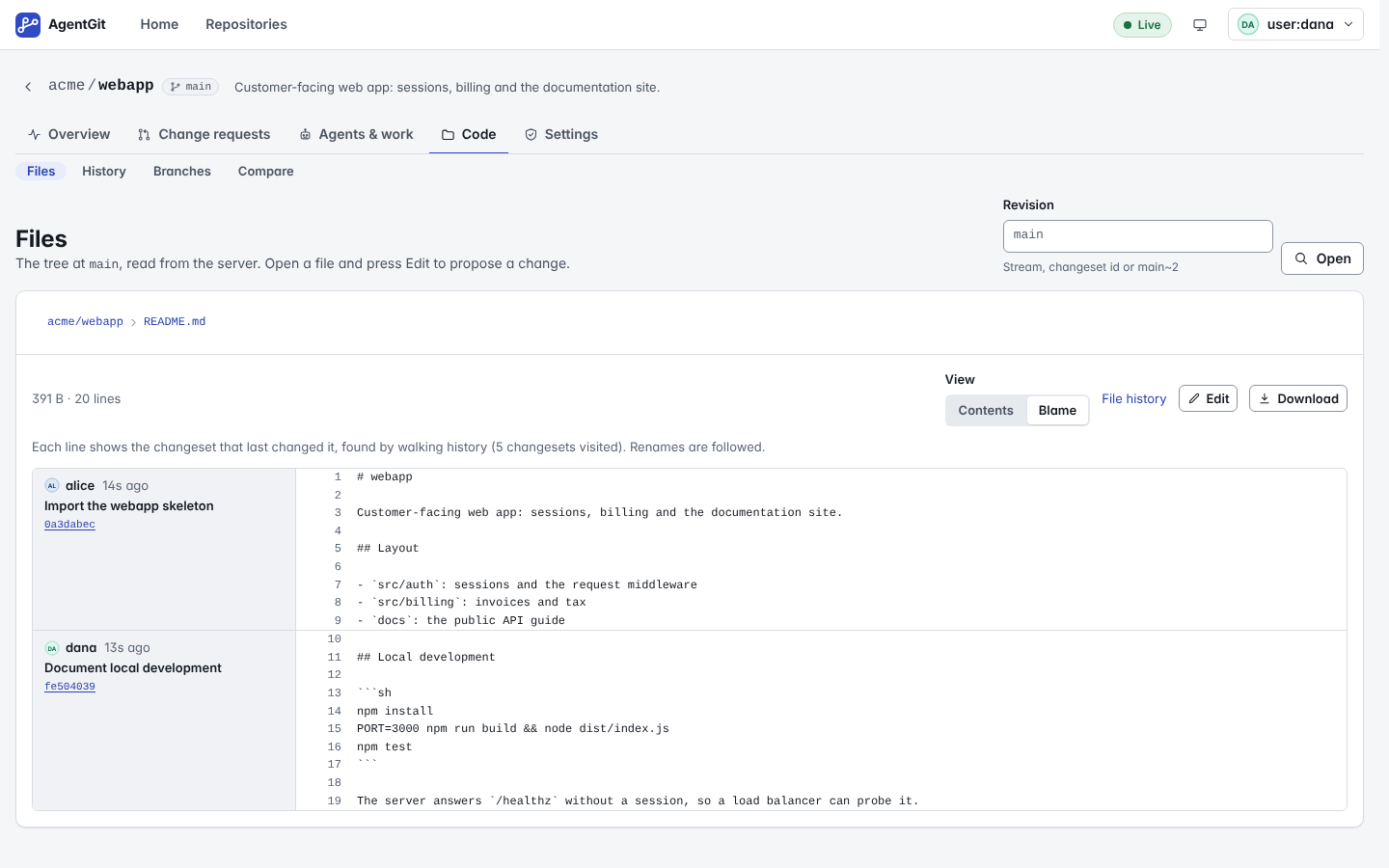Image resolution: width=1389 pixels, height=868 pixels.
Task: Switch to the Overview tab
Action: point(68,134)
